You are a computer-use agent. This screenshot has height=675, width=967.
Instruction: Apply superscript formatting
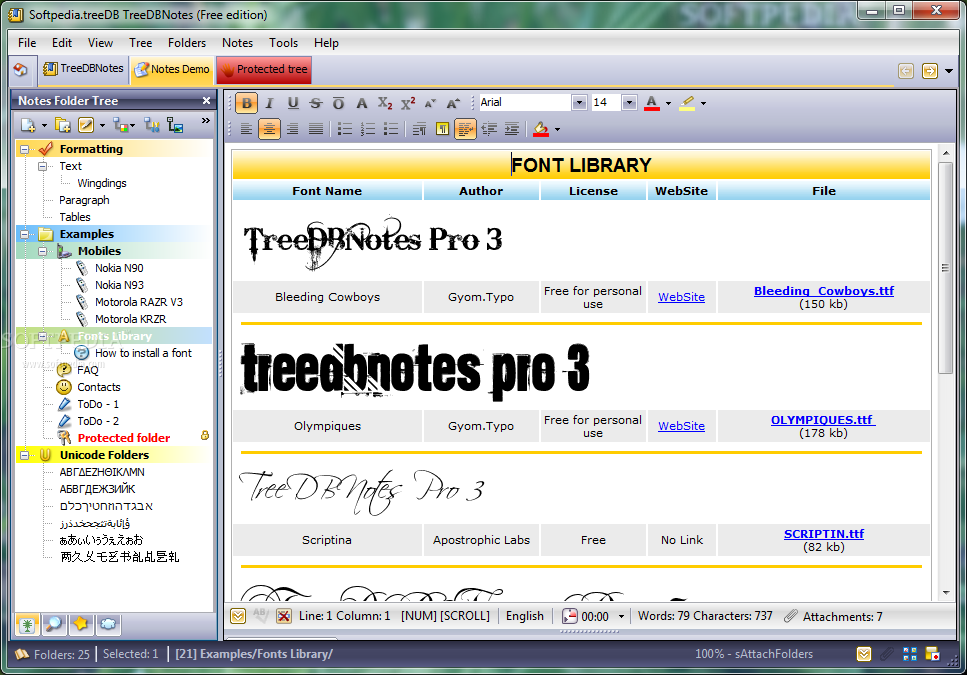pos(408,103)
